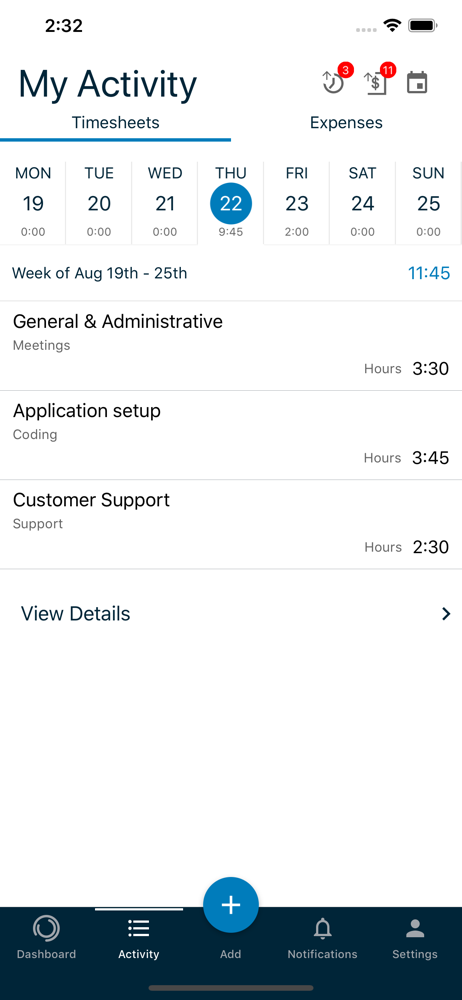Select Monday 19 in week strip

pos(33,202)
